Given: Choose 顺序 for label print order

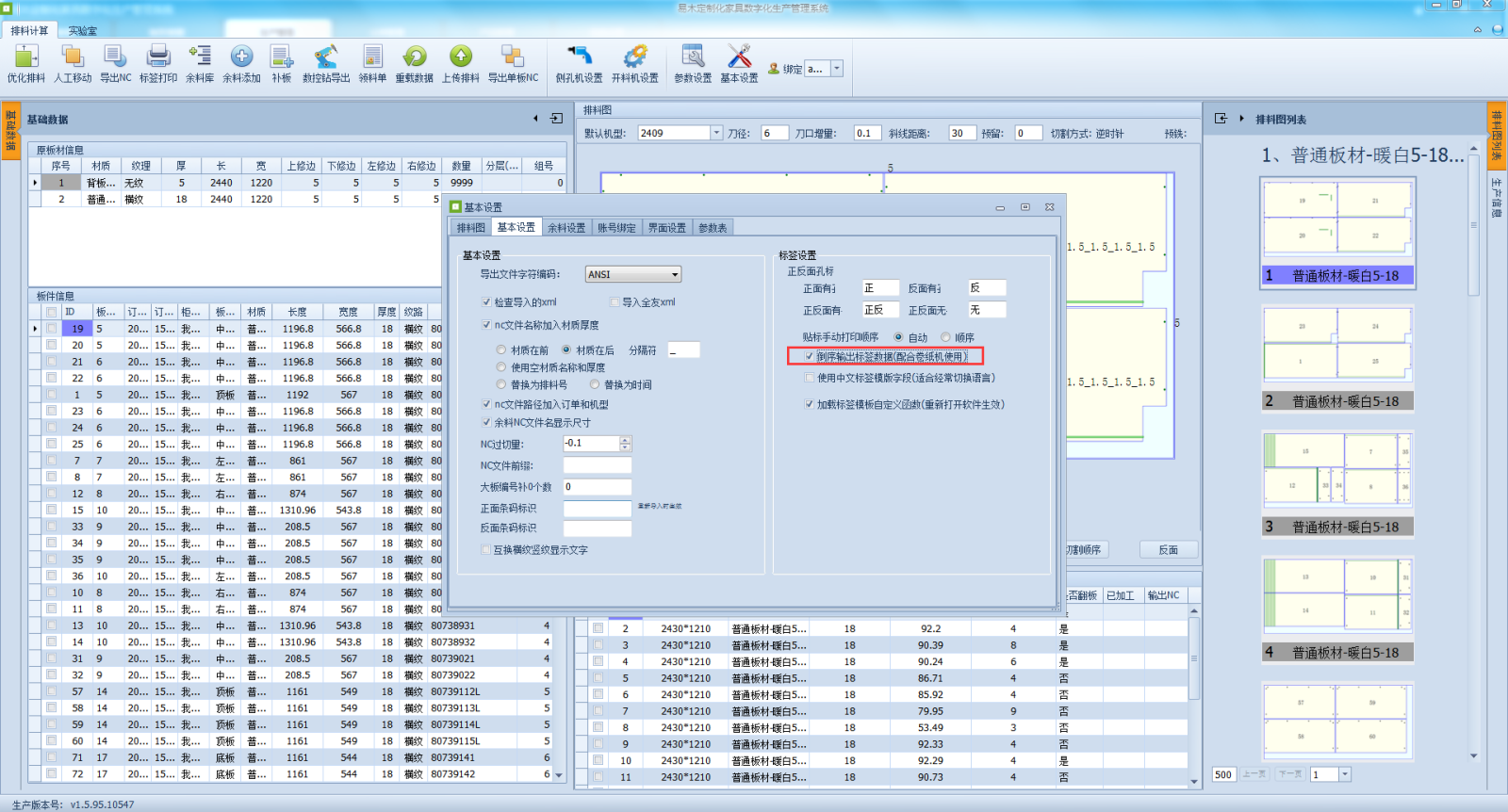Looking at the screenshot, I should click(945, 337).
